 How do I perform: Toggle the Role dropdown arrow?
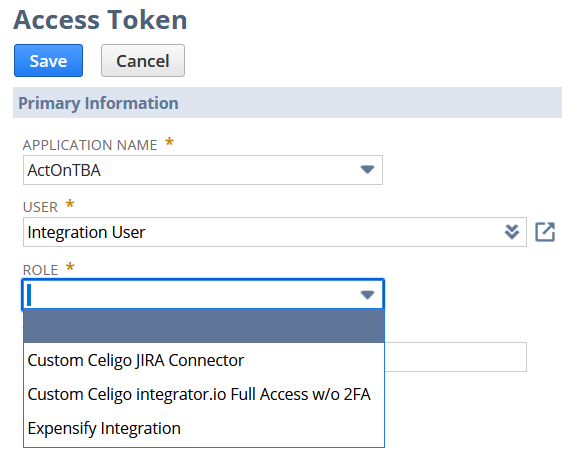367,295
